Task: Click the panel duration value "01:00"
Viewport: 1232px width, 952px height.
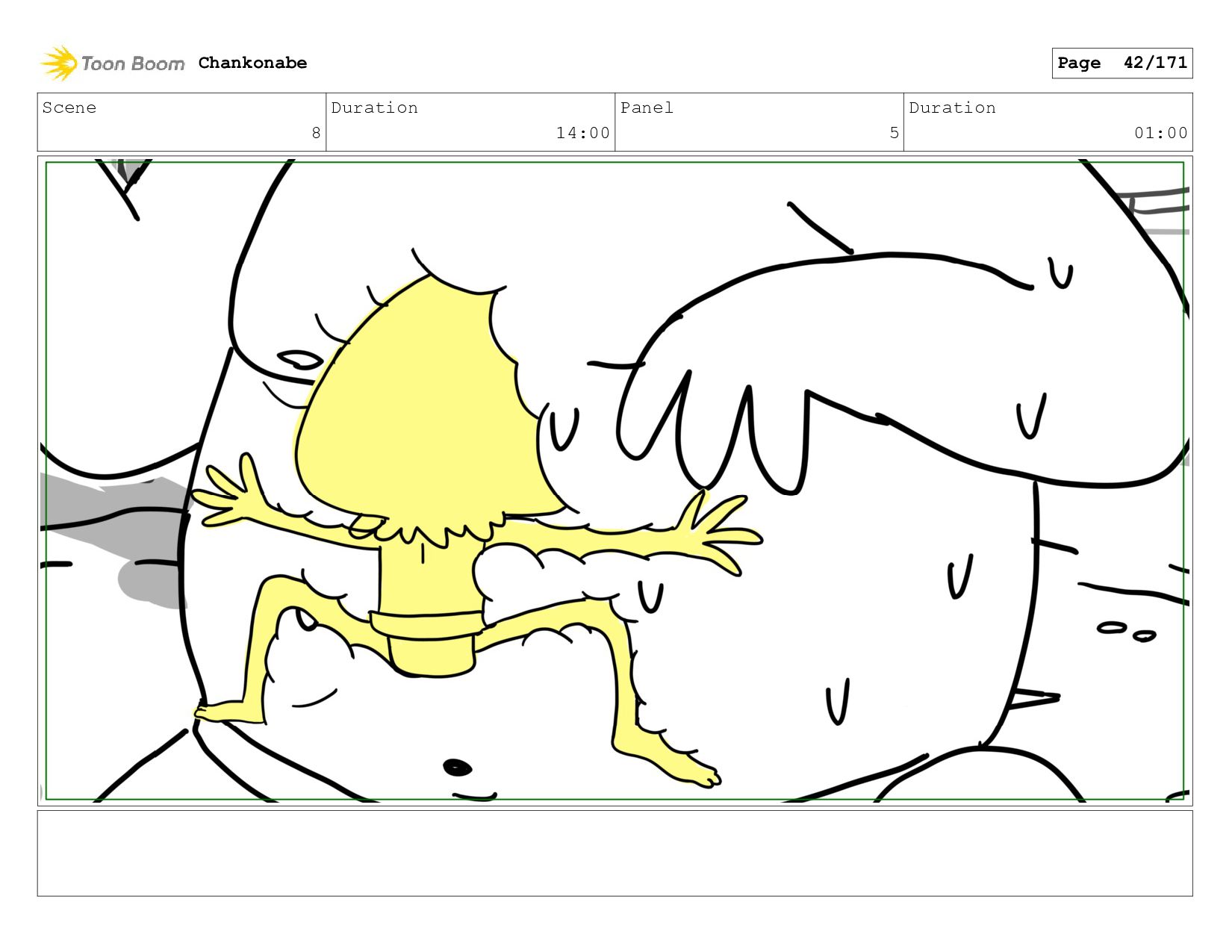Action: pyautogui.click(x=1160, y=133)
